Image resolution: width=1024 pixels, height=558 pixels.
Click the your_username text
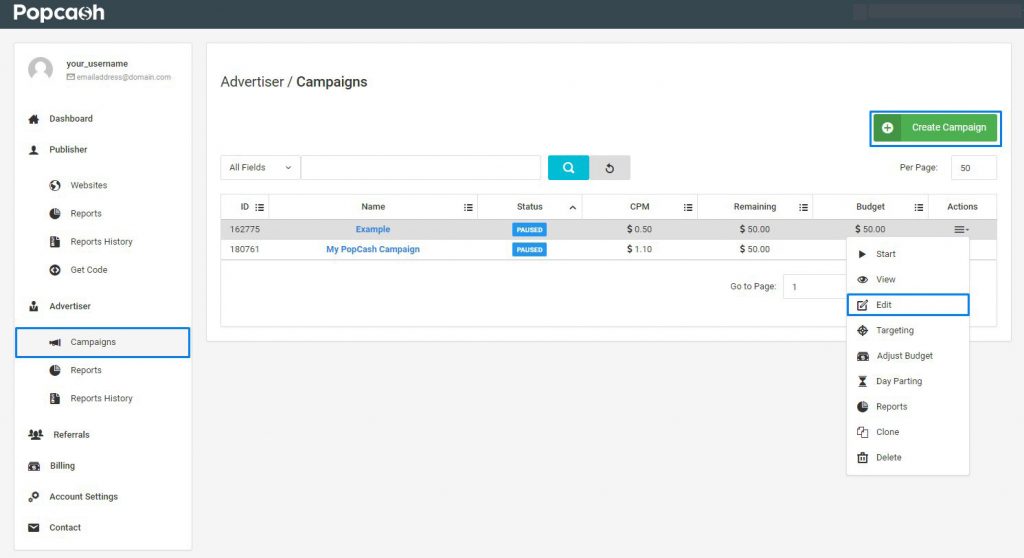pyautogui.click(x=97, y=63)
